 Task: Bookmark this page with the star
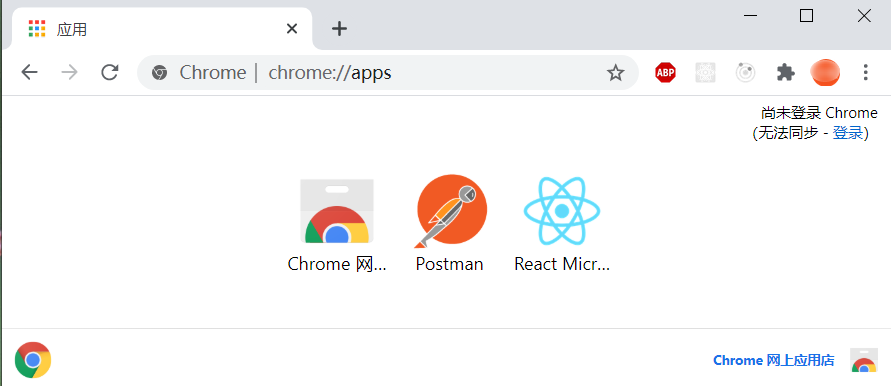tap(615, 73)
